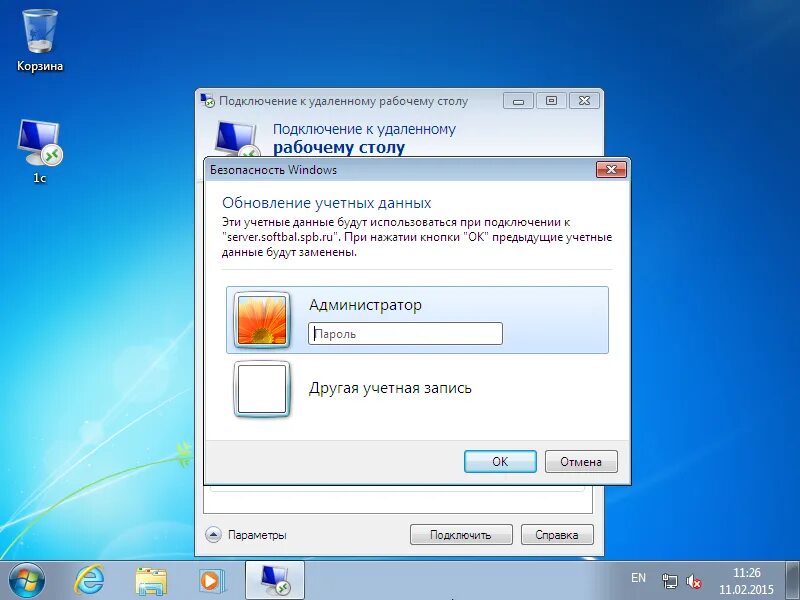Click the Windows Start orb
The image size is (800, 600).
click(x=27, y=581)
